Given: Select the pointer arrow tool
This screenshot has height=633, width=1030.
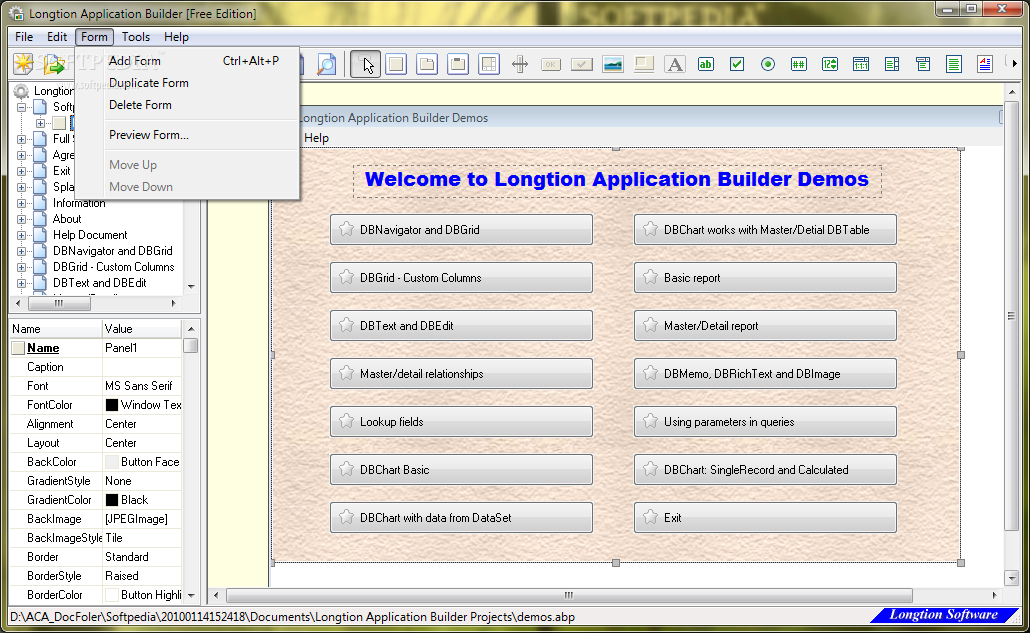Looking at the screenshot, I should [366, 64].
